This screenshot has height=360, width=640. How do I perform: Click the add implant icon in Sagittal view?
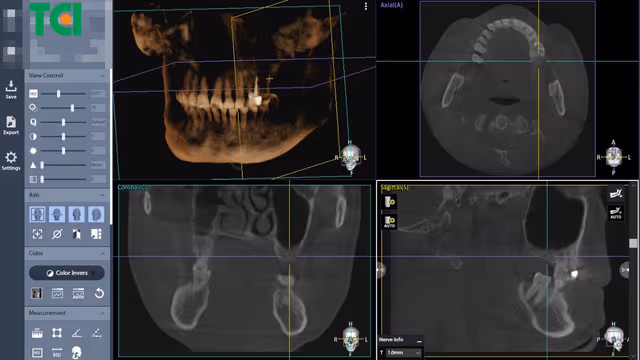pos(389,202)
